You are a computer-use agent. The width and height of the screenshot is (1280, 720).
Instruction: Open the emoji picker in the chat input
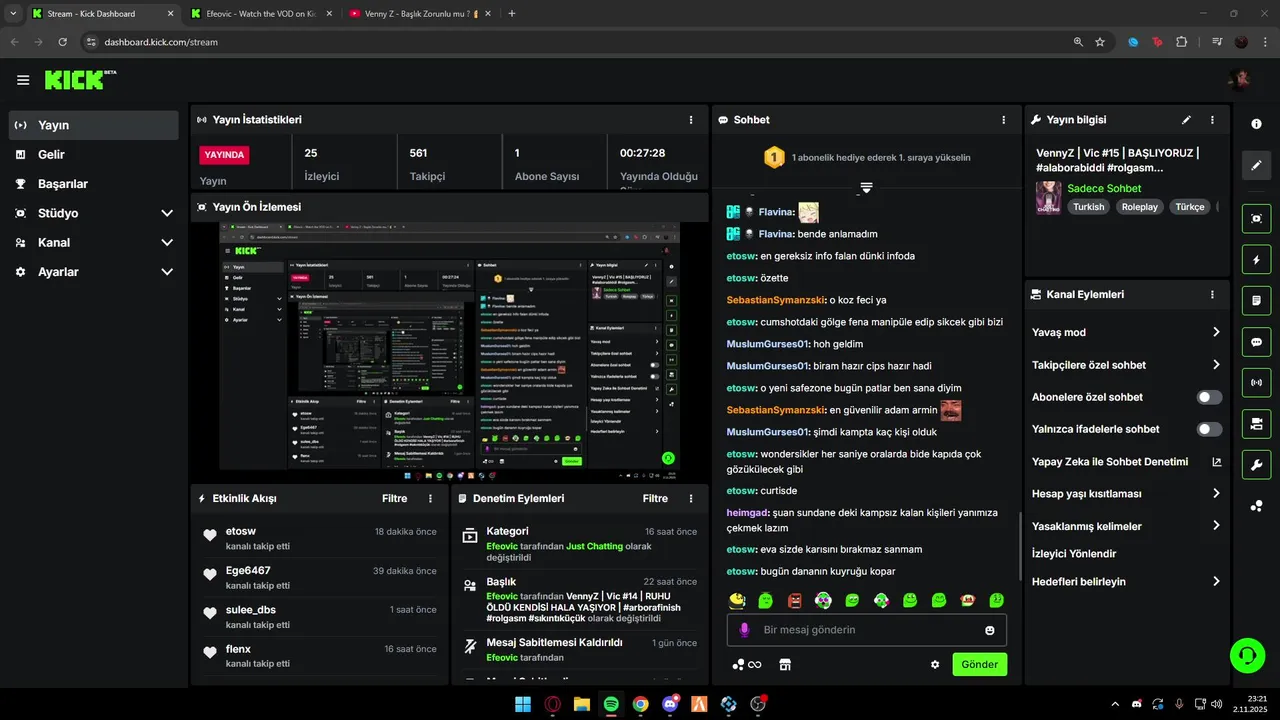(990, 630)
